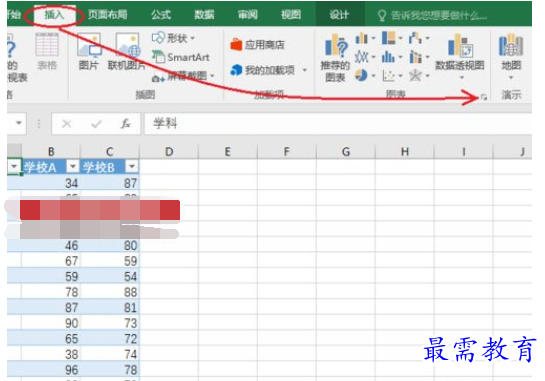Select the cell with value 96
545x381 pixels.
click(51, 370)
